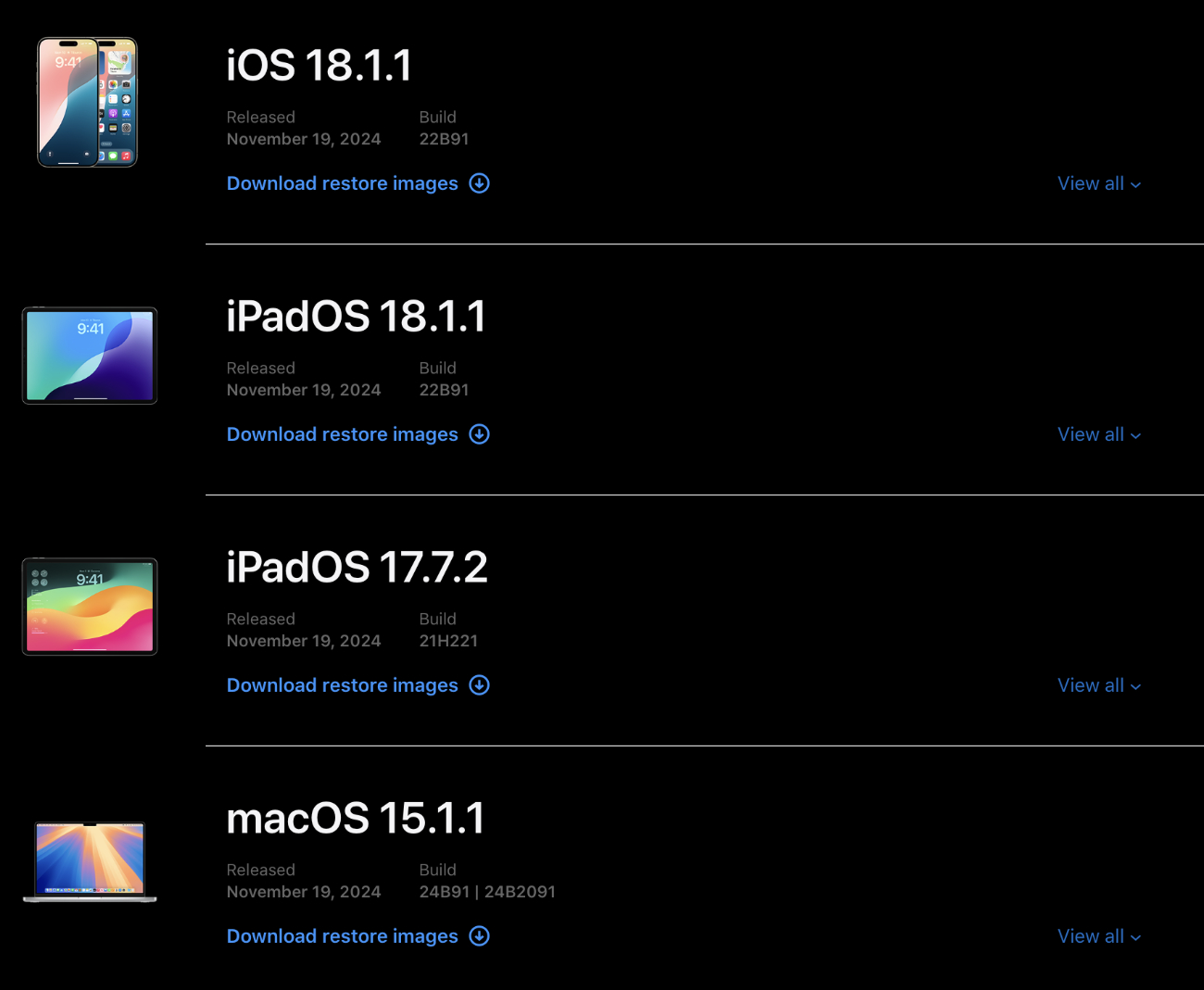The width and height of the screenshot is (1204, 990).
Task: Click the iPad image beside iPadOS 18.1.1
Action: 89,355
